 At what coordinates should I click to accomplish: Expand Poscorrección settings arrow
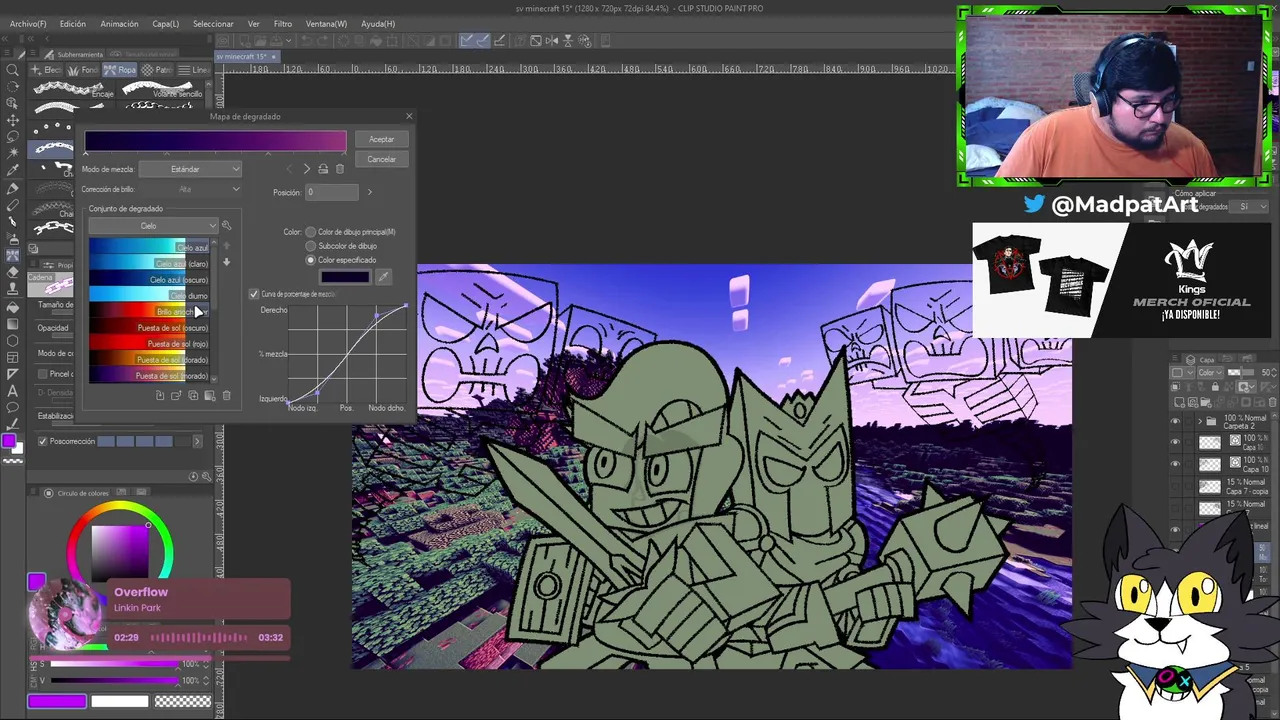[197, 441]
